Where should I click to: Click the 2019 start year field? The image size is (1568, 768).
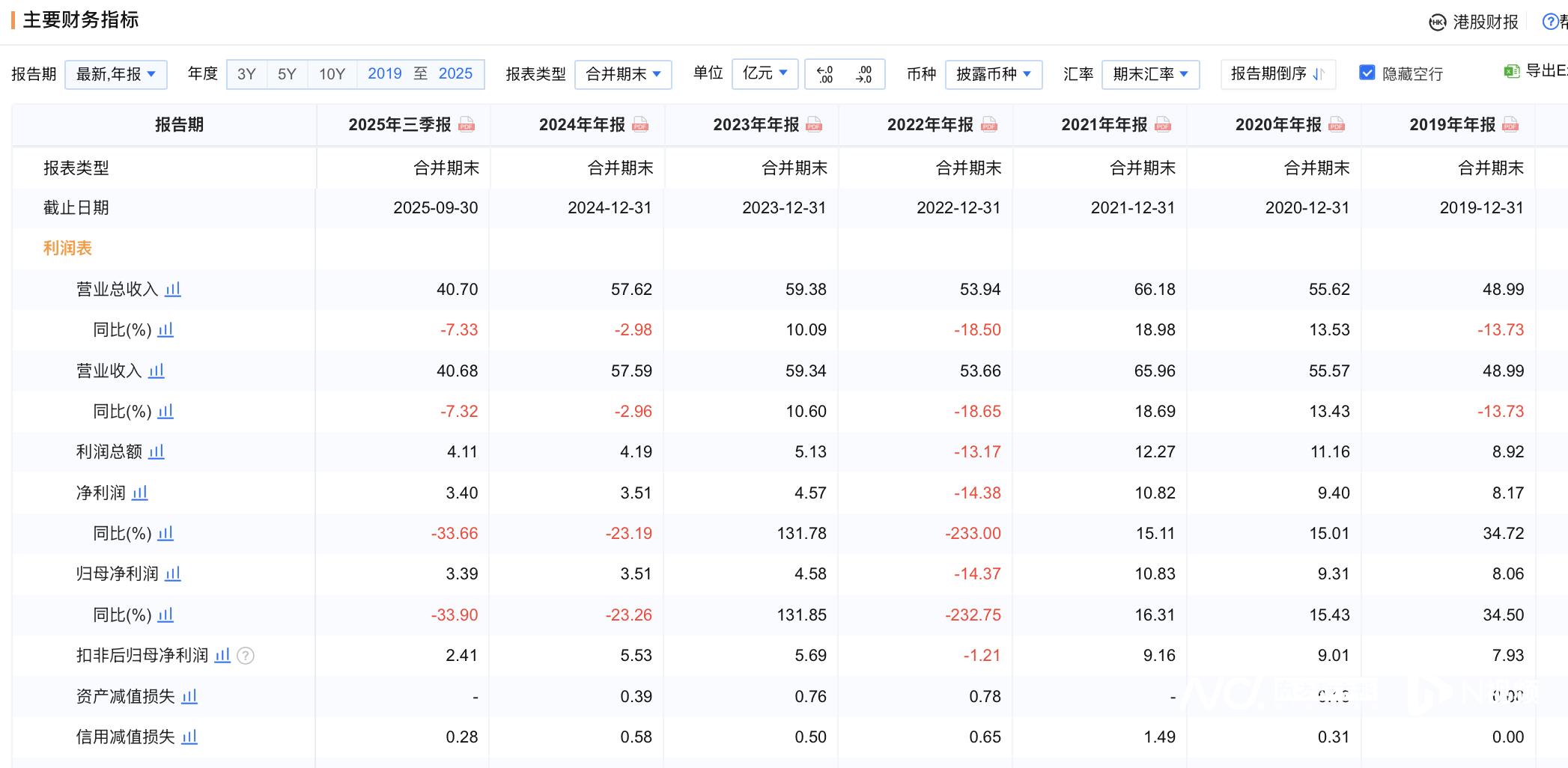[x=385, y=73]
